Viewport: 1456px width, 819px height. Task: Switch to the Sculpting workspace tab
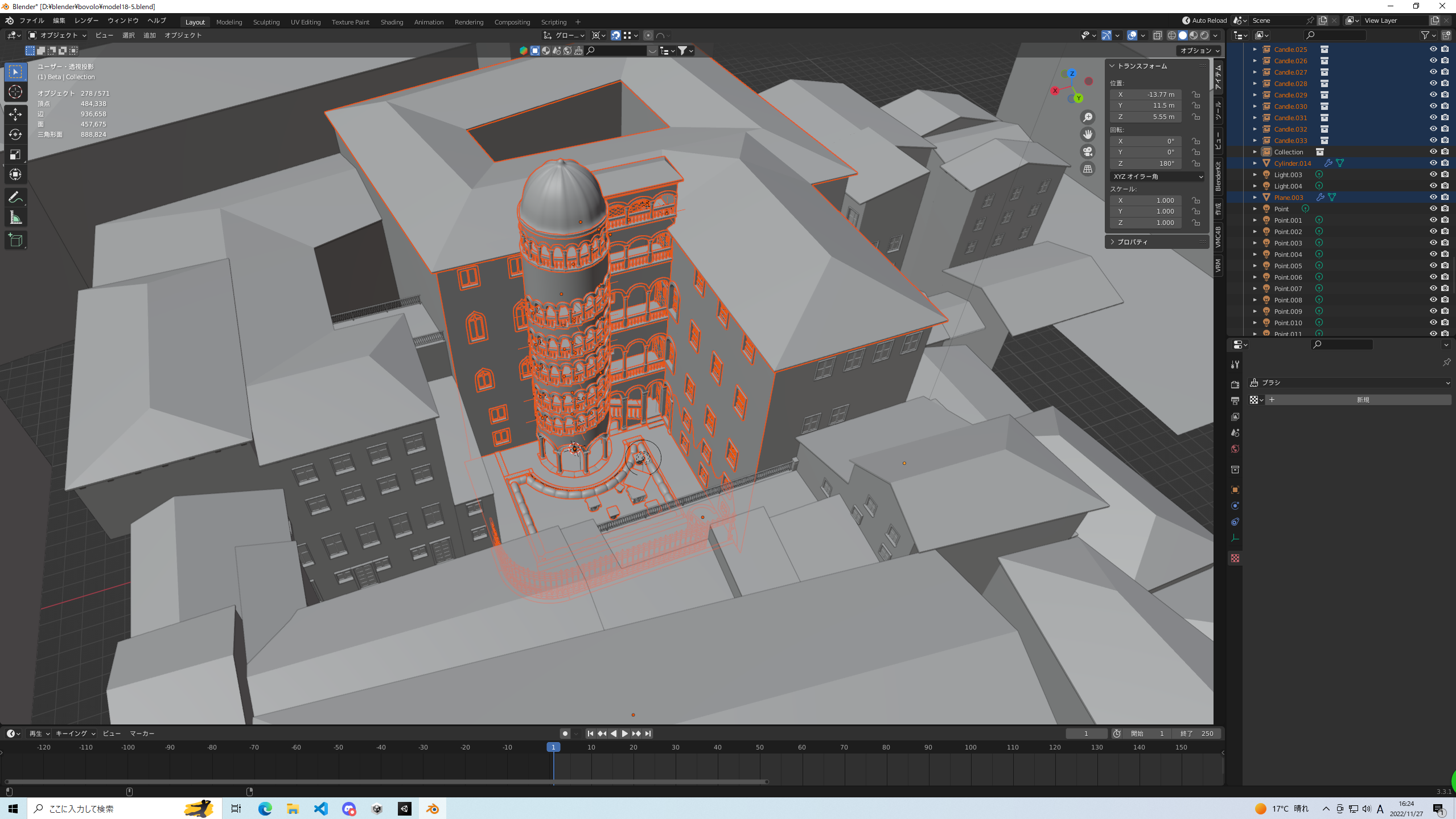pyautogui.click(x=266, y=22)
